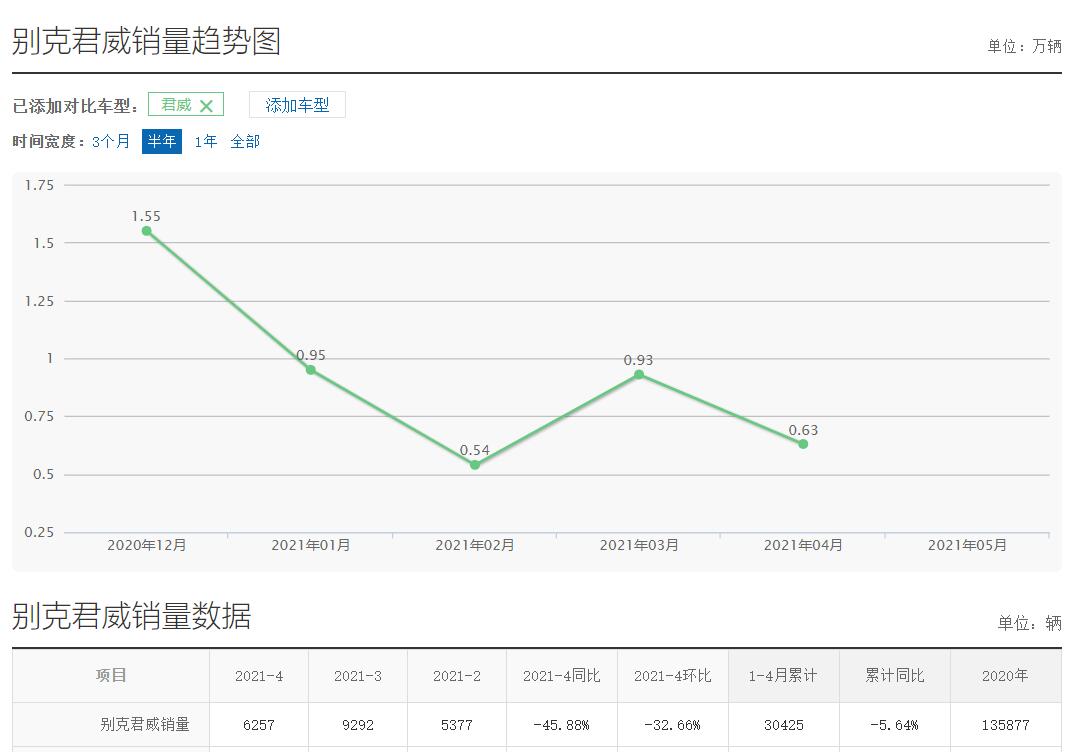Click the 0.54 data point for 2021年02月

pyautogui.click(x=475, y=465)
